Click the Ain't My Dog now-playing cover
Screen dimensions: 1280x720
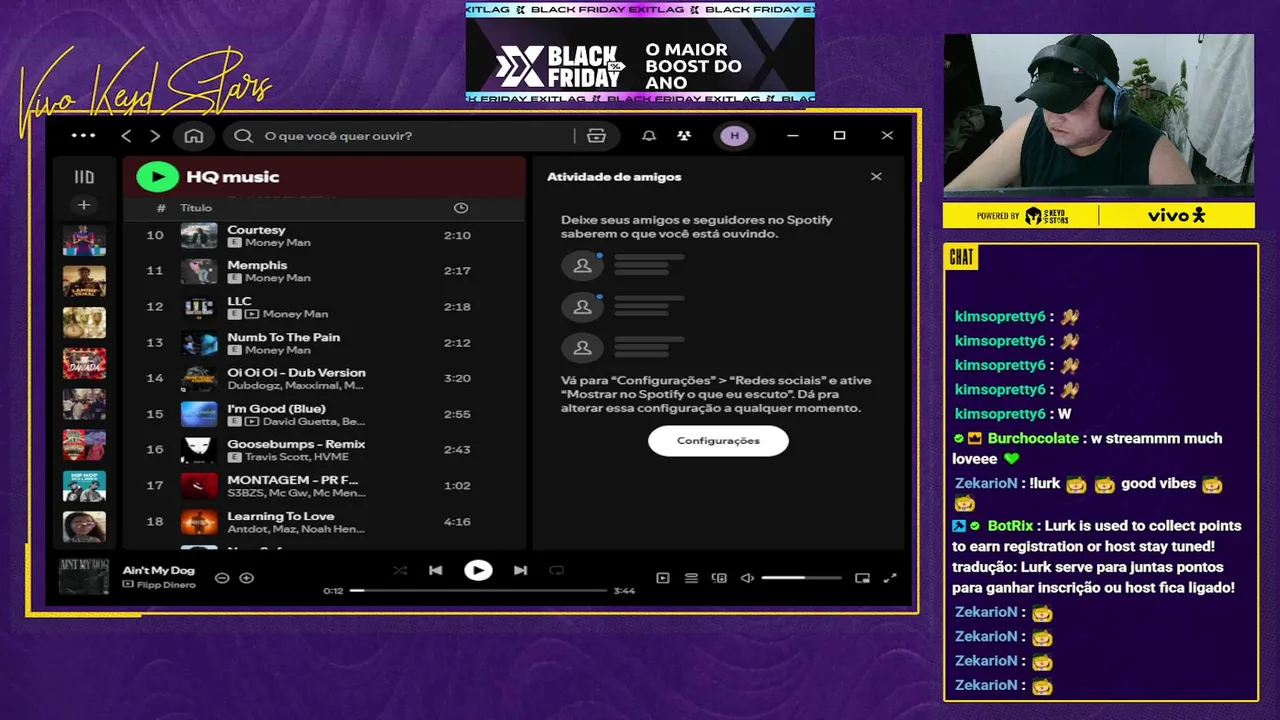point(83,577)
